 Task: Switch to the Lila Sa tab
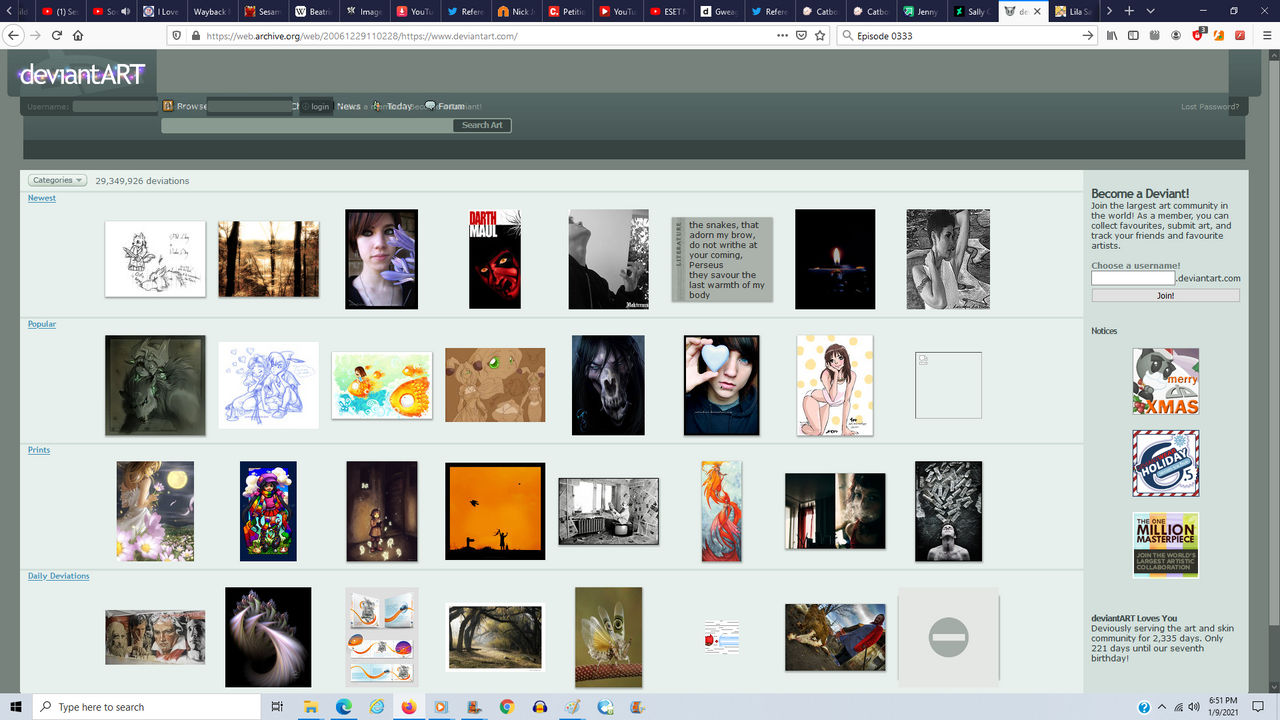point(1073,11)
